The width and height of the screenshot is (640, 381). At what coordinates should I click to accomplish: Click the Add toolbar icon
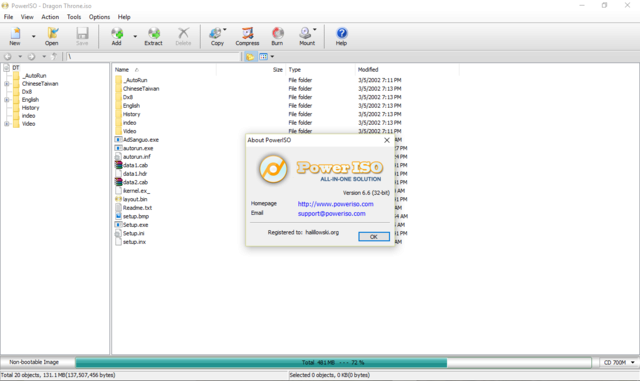point(117,36)
